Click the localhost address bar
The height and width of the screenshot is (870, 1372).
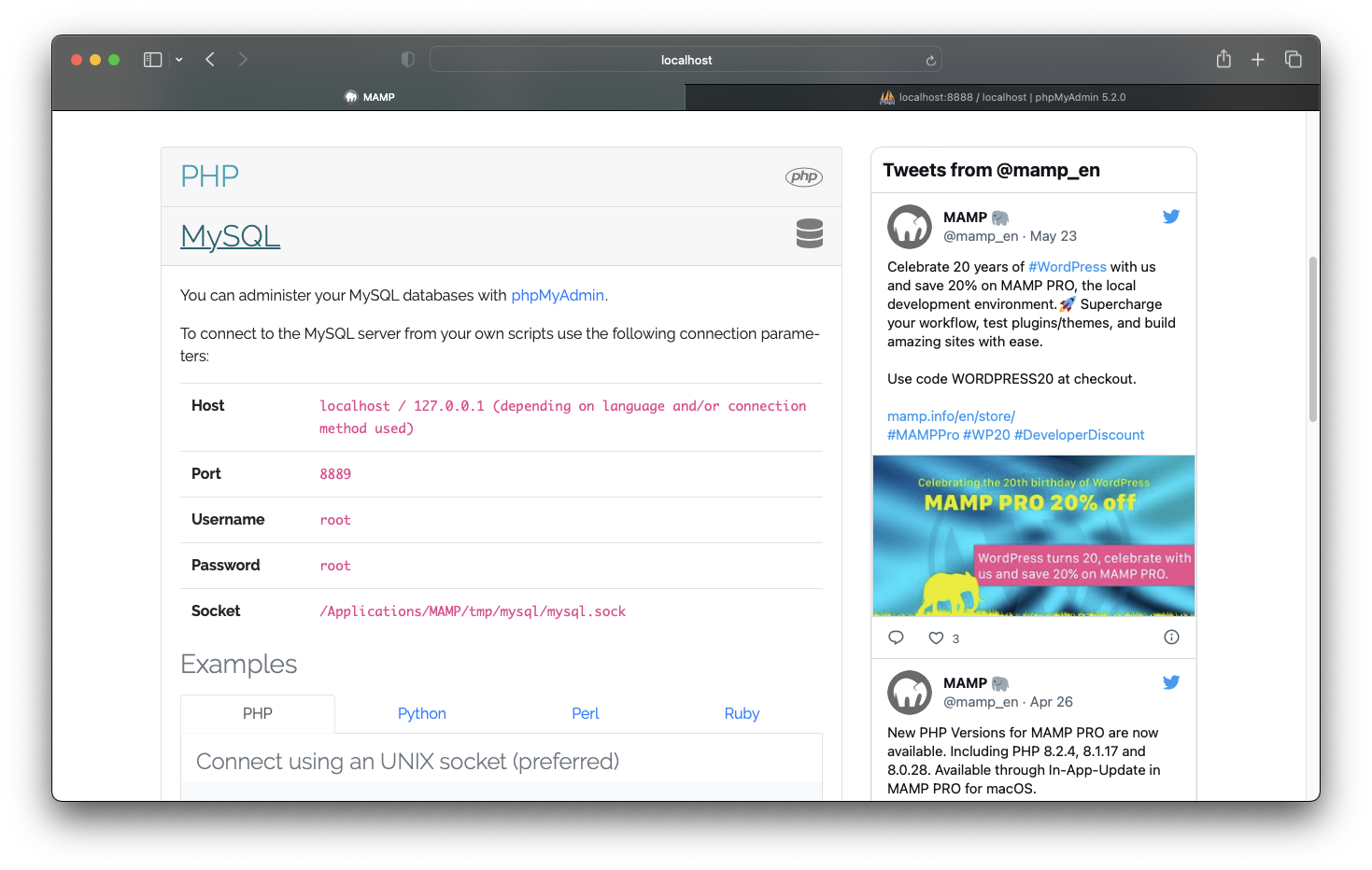tap(686, 60)
